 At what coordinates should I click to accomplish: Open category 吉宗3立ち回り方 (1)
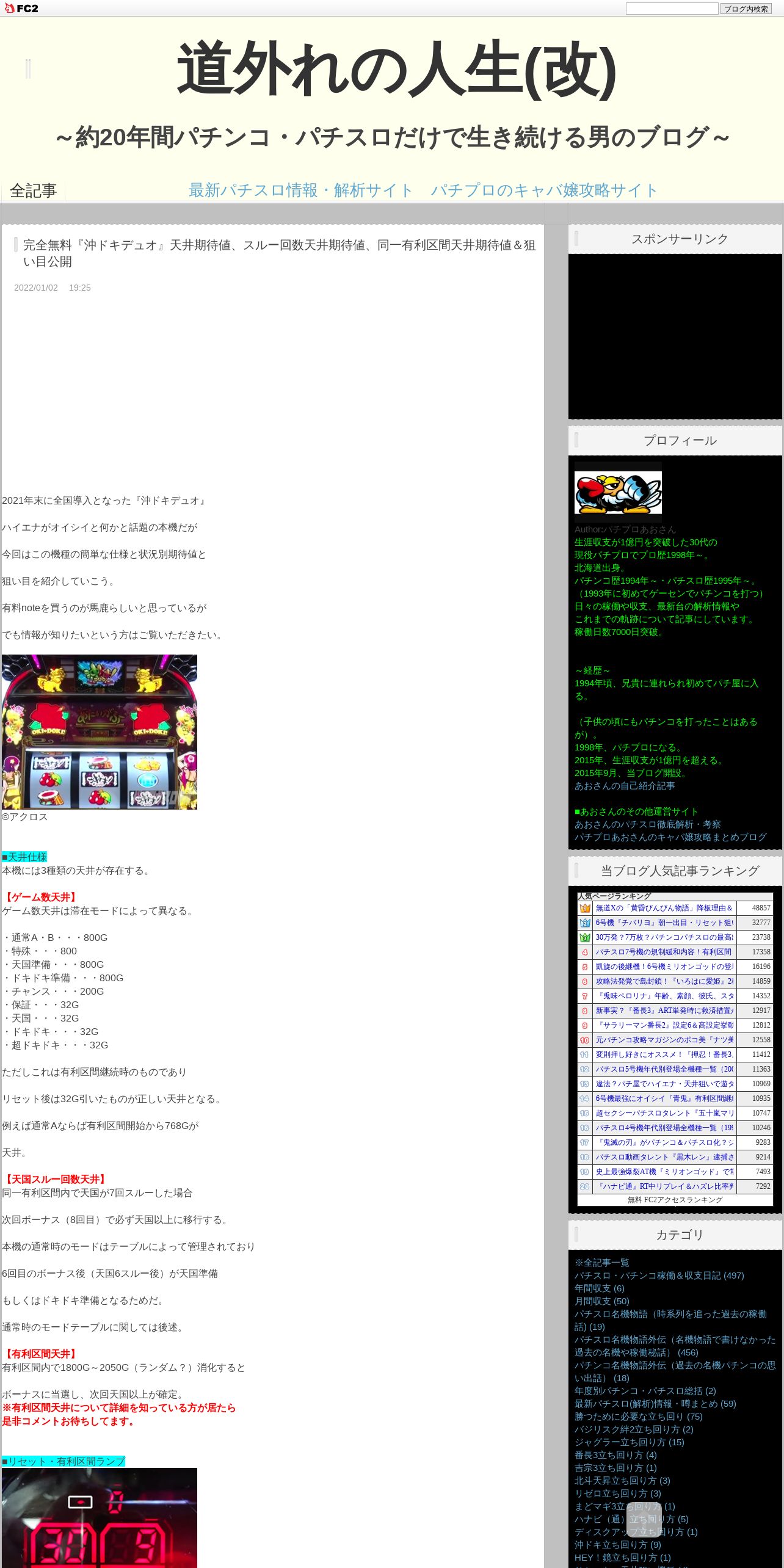(x=615, y=1468)
